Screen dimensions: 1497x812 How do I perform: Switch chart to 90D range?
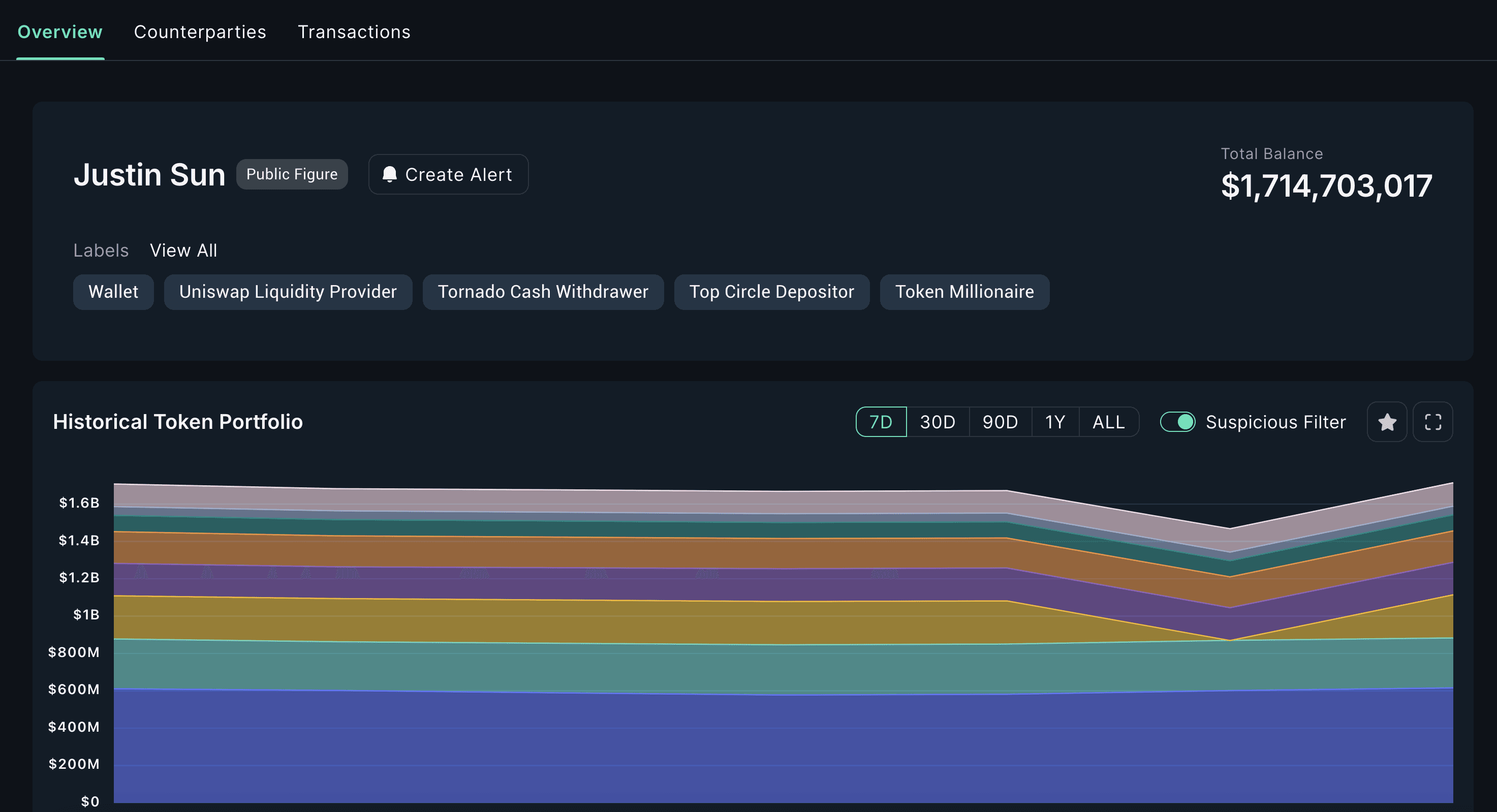coord(1000,422)
